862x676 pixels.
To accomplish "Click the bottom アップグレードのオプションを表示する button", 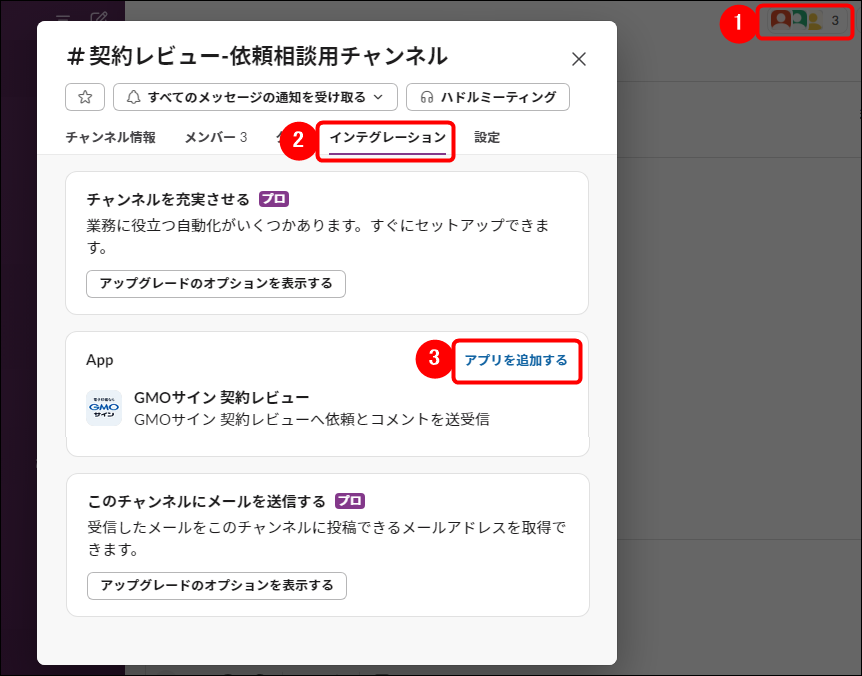I will click(215, 587).
